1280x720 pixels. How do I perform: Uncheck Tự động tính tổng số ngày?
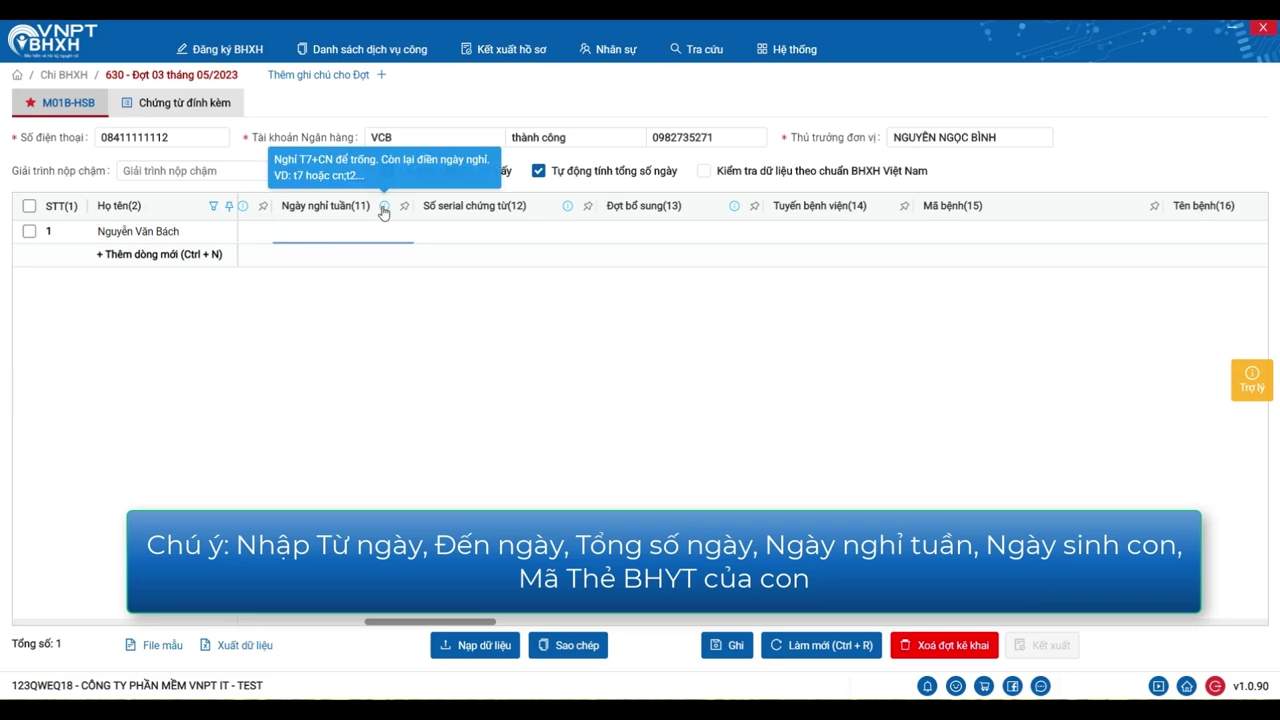tap(538, 171)
